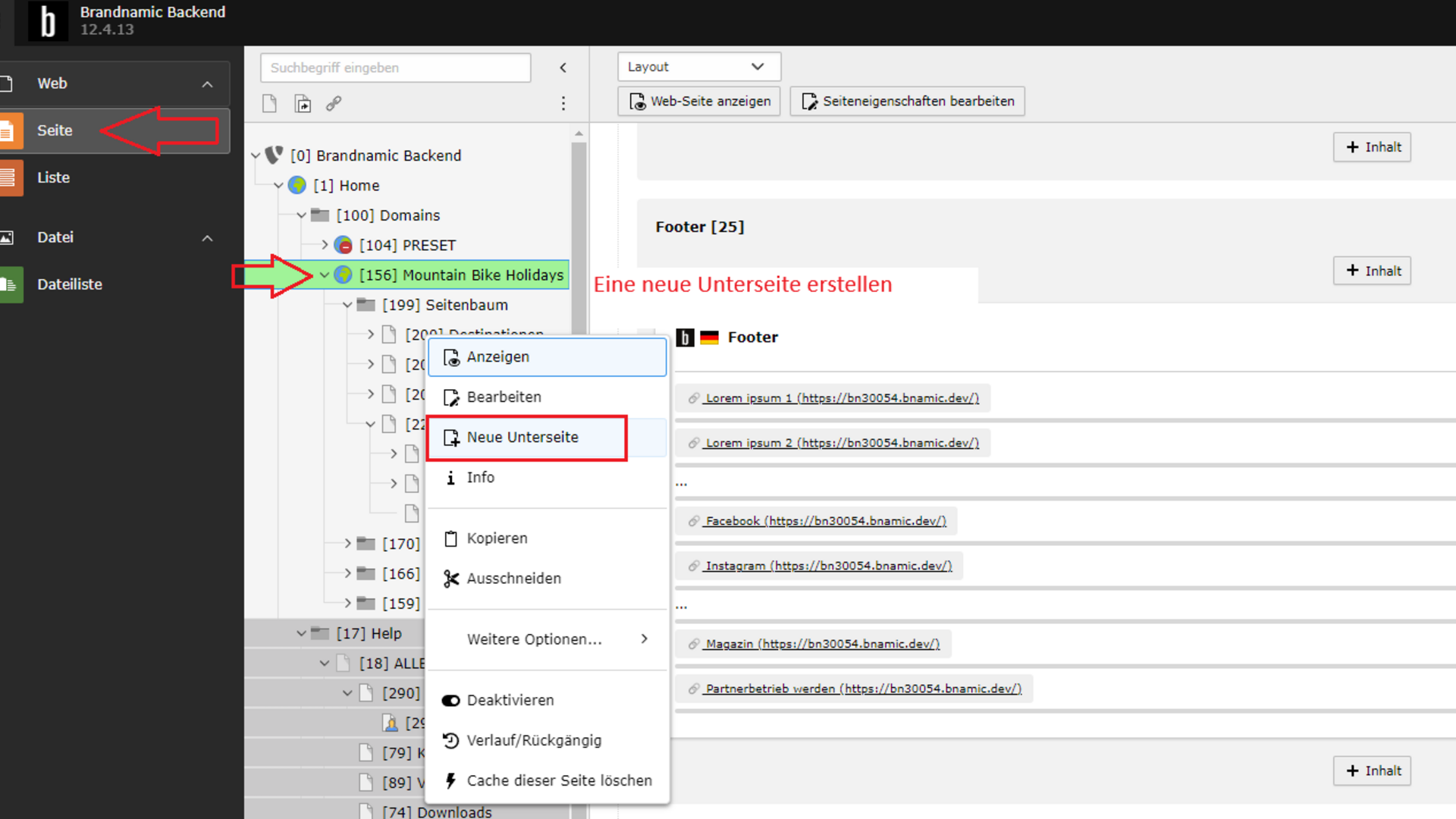Open the page tree three-dots menu
The image size is (1456, 819).
point(563,104)
